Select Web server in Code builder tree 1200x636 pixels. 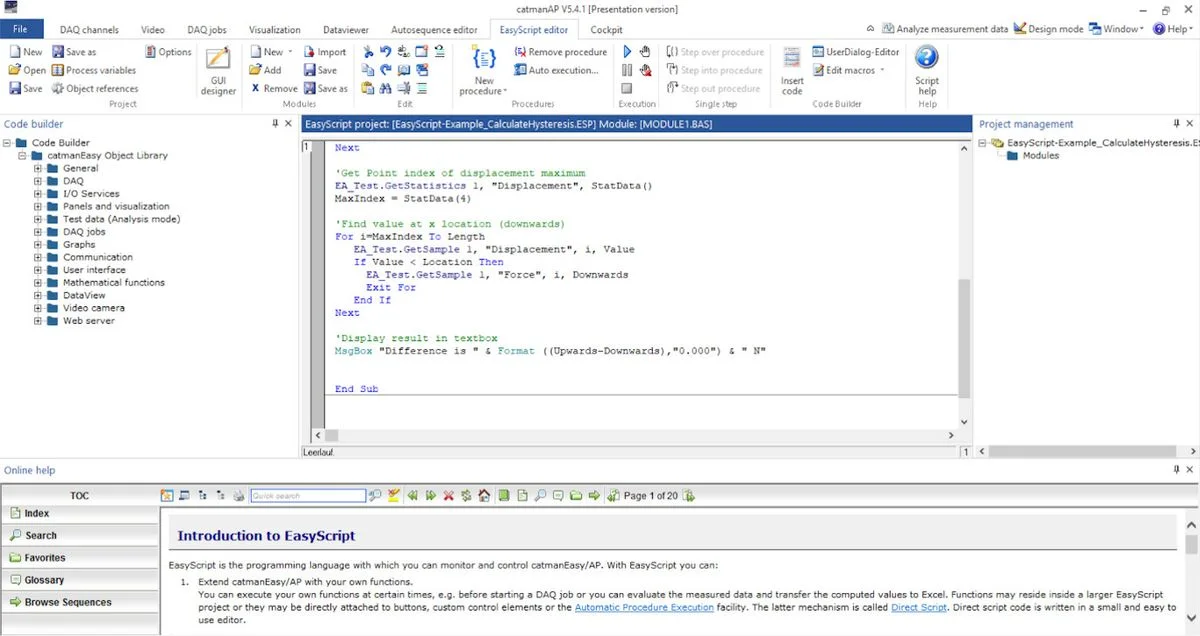[x=88, y=321]
